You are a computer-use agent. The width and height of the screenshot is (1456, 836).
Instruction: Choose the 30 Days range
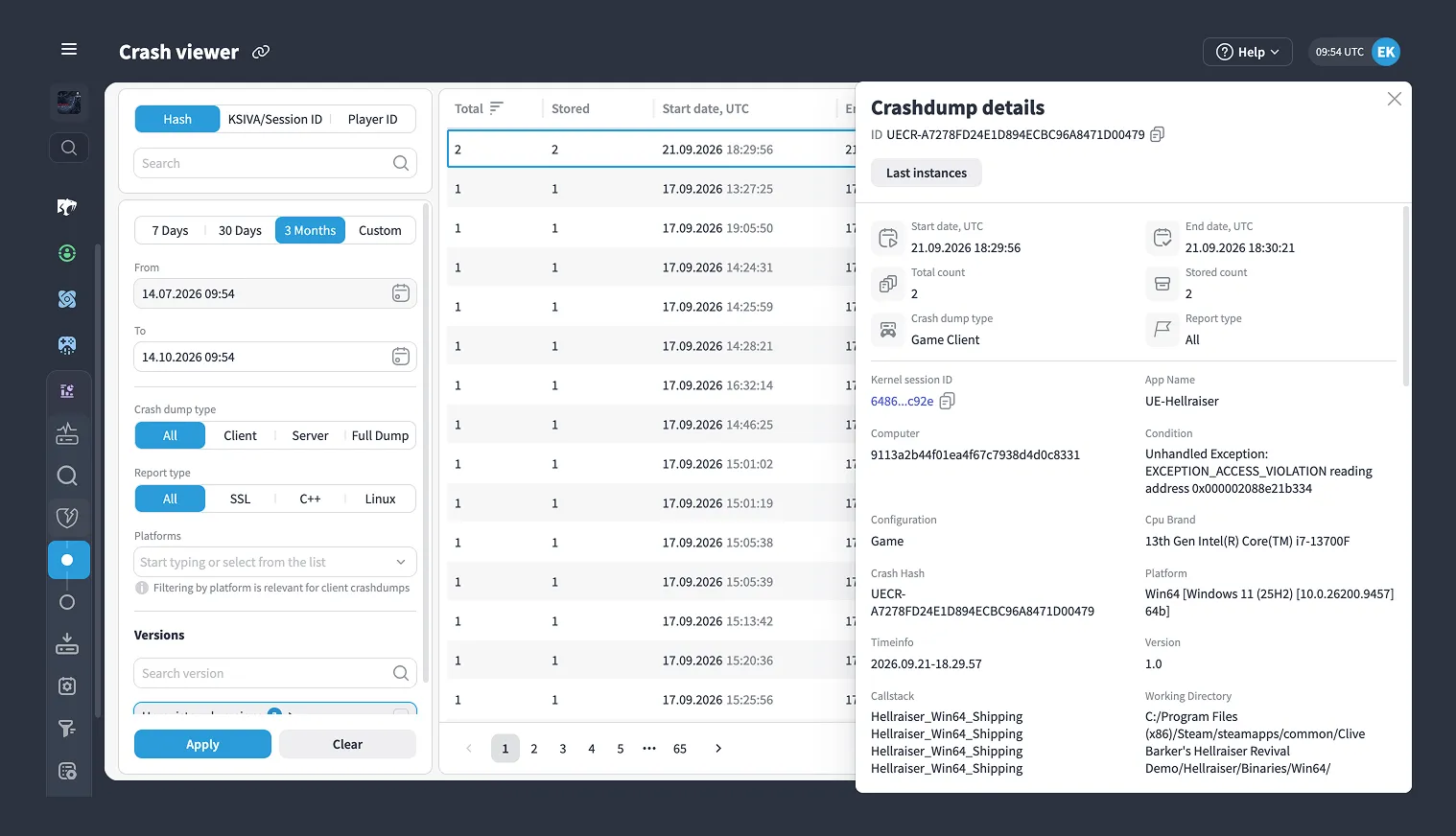click(240, 230)
